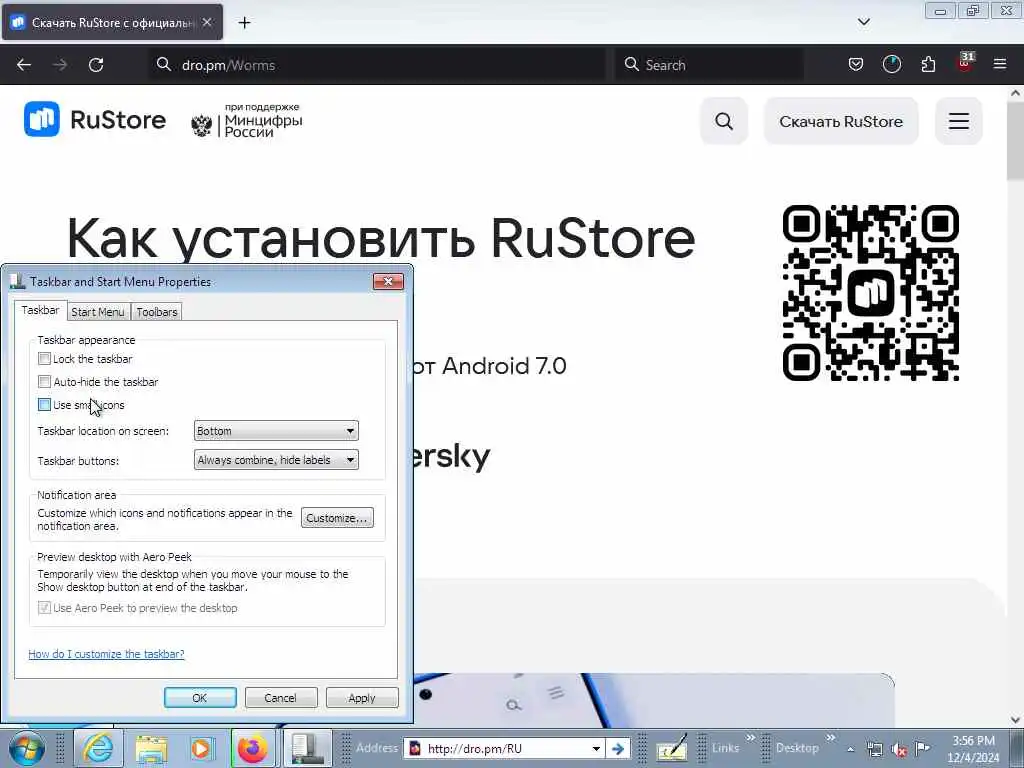The width and height of the screenshot is (1024, 768).
Task: Click the RuStore QR code
Action: pos(871,293)
